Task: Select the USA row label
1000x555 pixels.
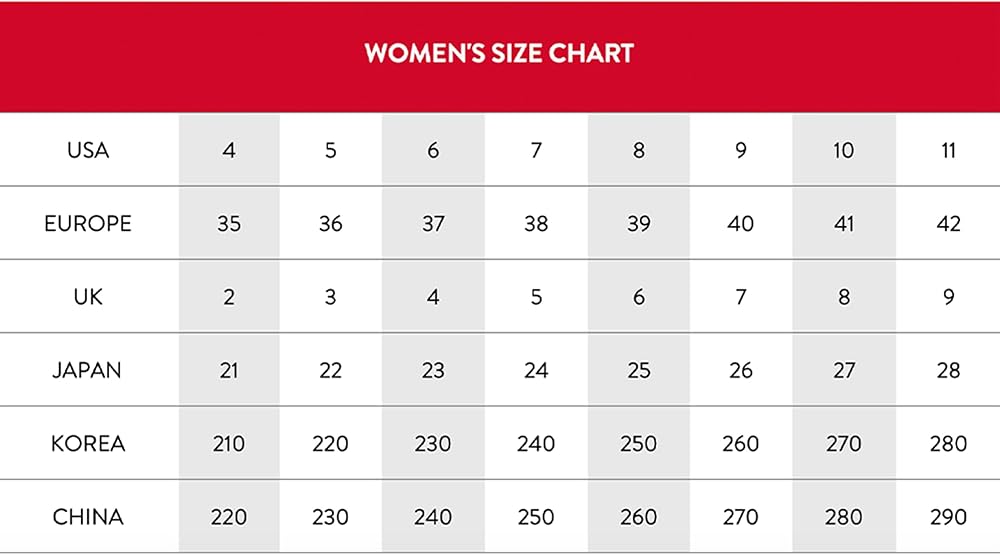Action: click(x=88, y=151)
